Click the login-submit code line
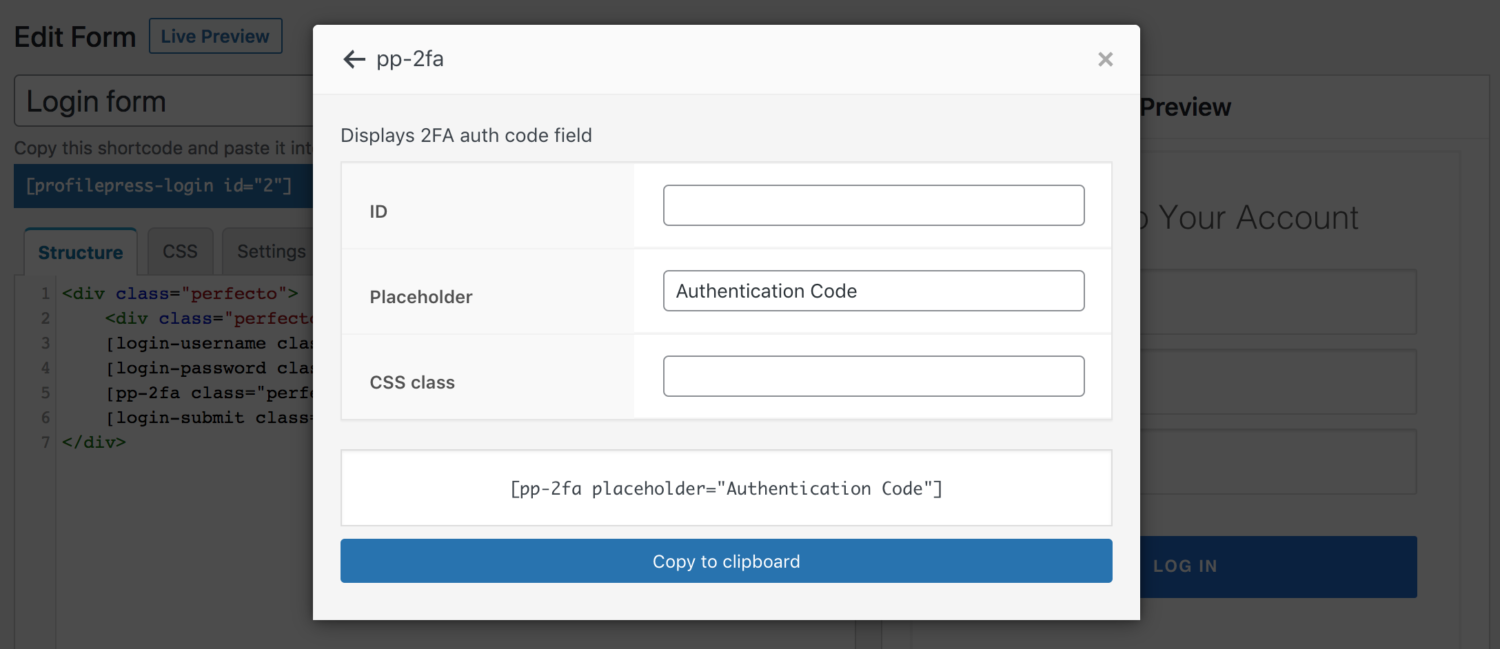This screenshot has height=649, width=1500. pos(209,417)
